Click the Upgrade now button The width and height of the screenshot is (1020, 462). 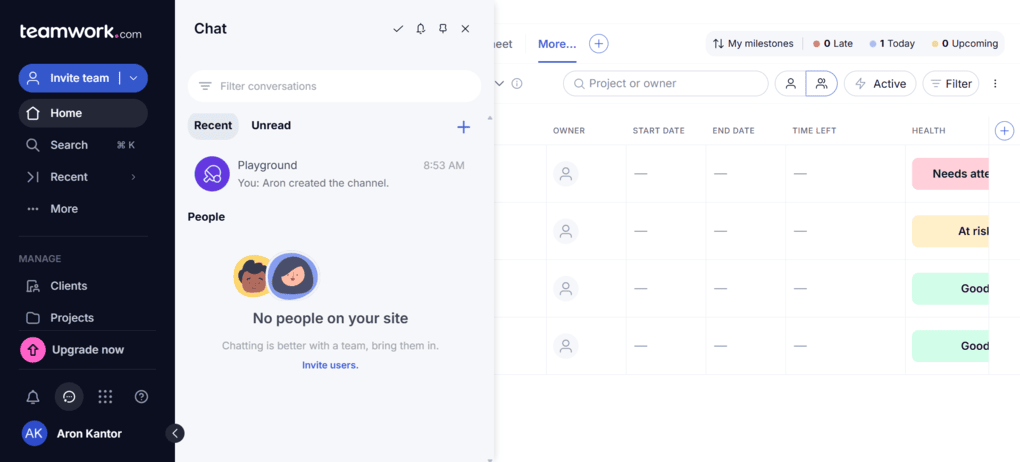pyautogui.click(x=87, y=350)
